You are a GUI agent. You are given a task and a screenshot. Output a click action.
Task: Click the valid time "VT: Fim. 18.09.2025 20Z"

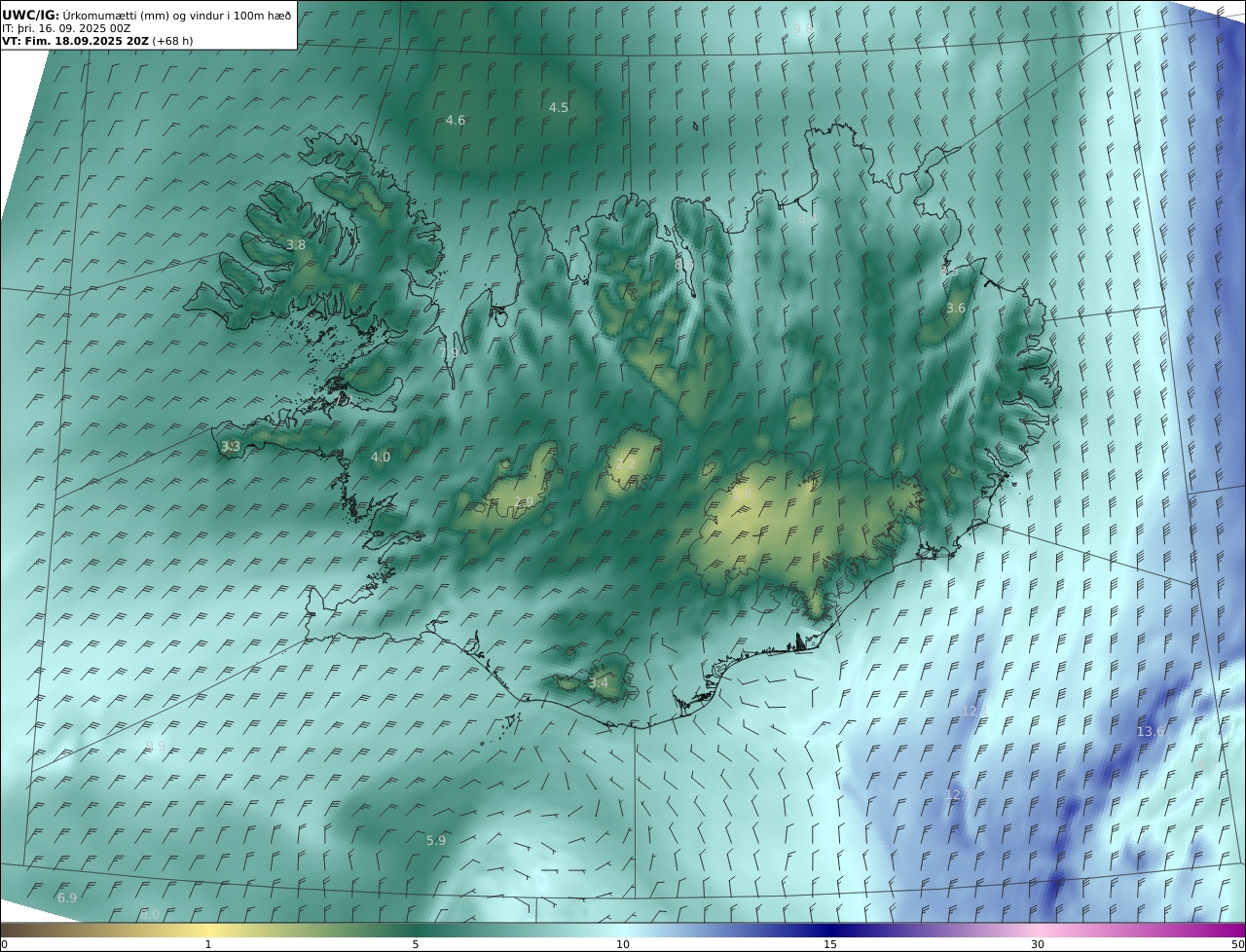tap(75, 42)
